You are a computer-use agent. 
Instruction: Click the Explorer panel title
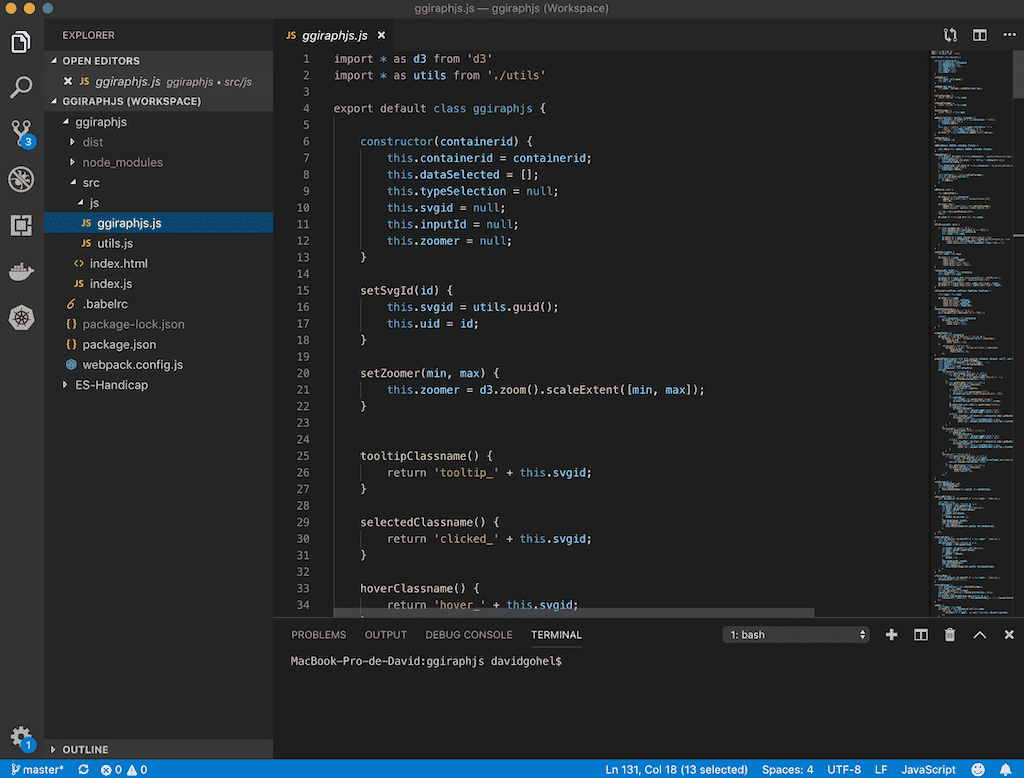click(x=88, y=35)
